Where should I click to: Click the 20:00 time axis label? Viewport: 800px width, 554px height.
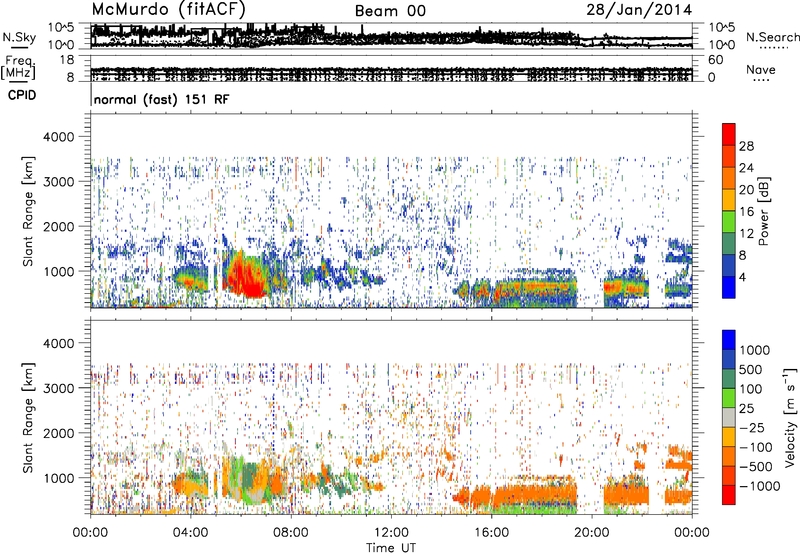[x=591, y=533]
